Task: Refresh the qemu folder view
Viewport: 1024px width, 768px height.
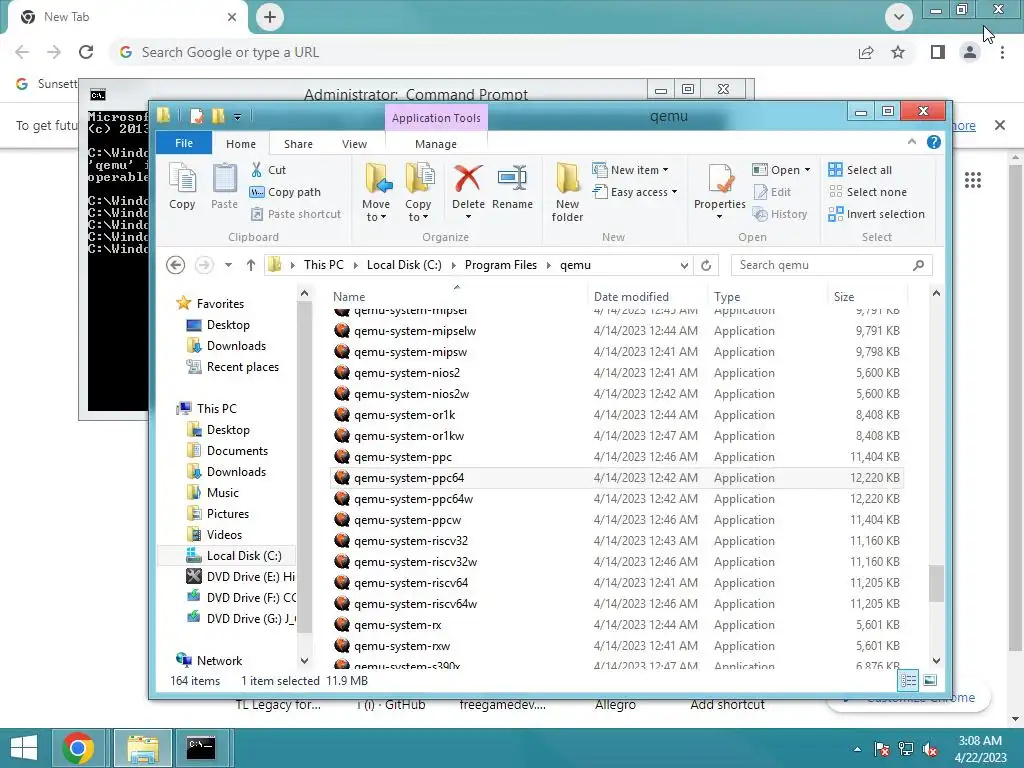Action: [706, 265]
